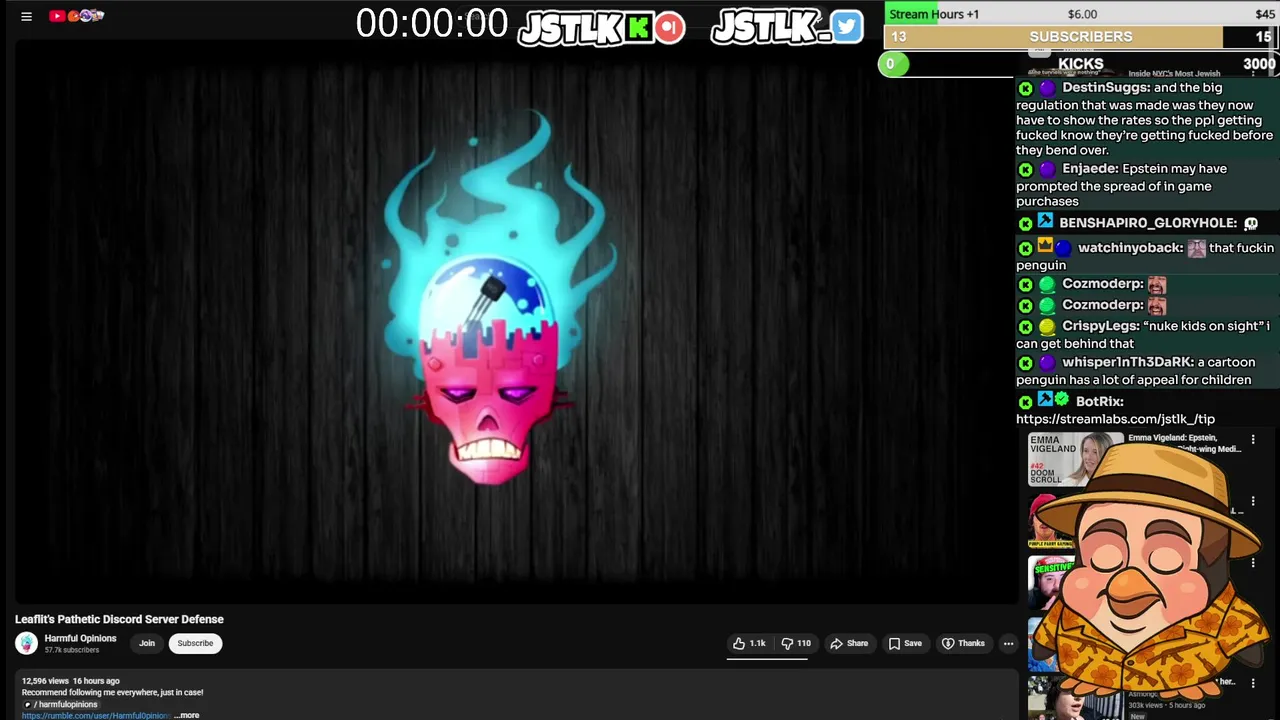Open the streamlabs.com/jstlk_/tip link
Screen dimensions: 1280x720
click(1115, 419)
